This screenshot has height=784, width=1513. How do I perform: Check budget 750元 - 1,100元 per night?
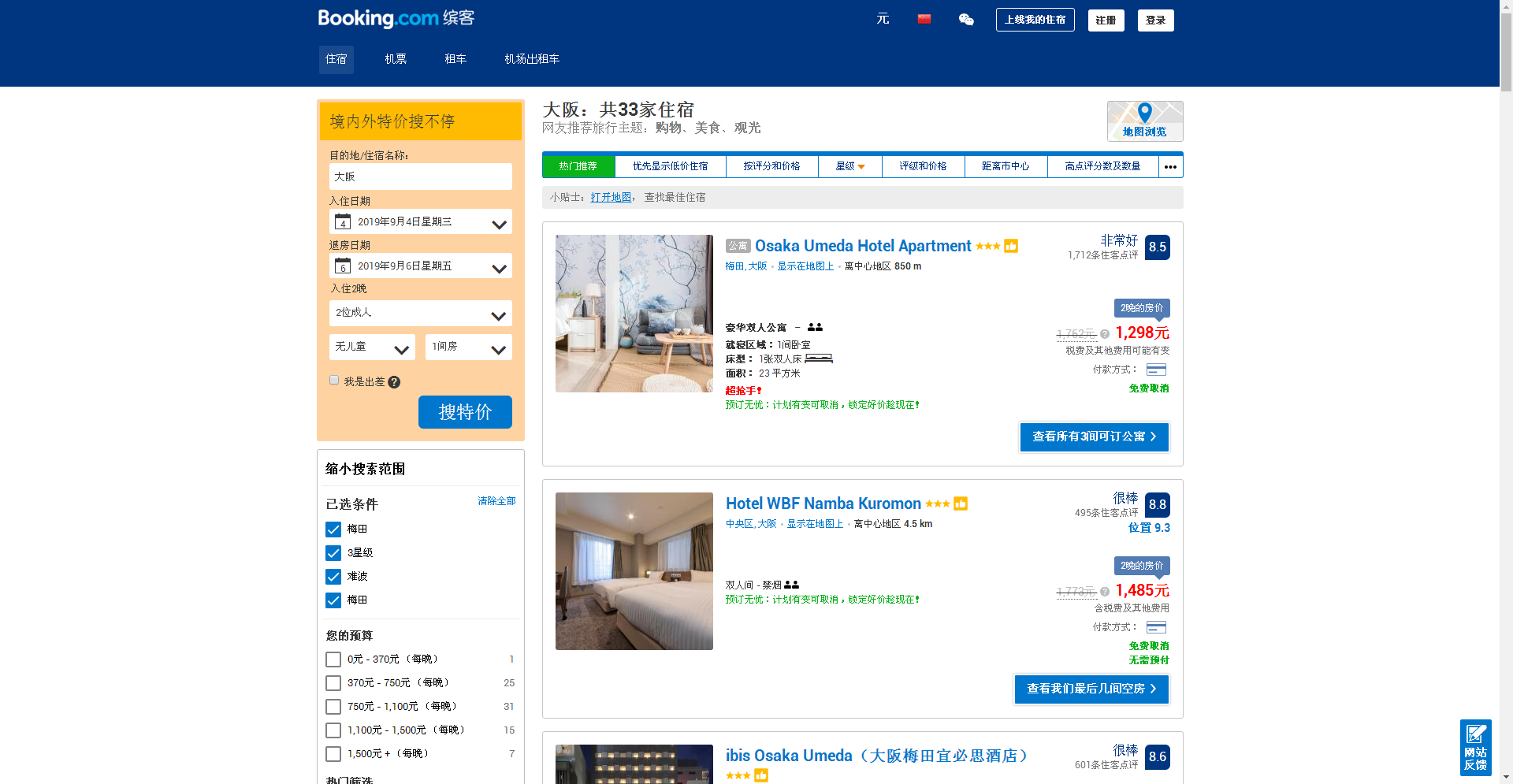coord(333,707)
